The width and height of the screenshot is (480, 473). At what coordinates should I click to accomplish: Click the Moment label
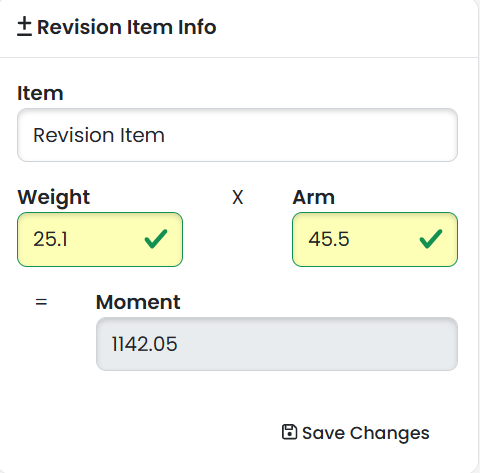tap(138, 302)
